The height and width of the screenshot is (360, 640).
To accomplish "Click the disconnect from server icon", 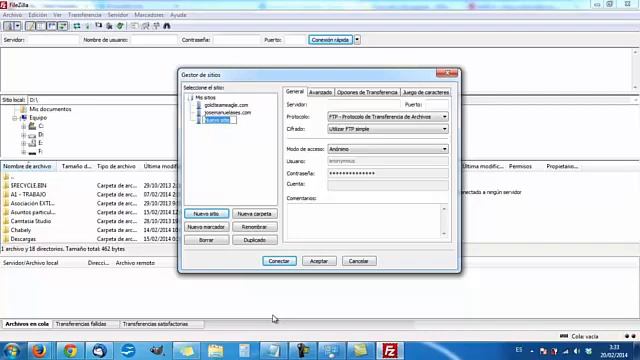I will 109,26.
